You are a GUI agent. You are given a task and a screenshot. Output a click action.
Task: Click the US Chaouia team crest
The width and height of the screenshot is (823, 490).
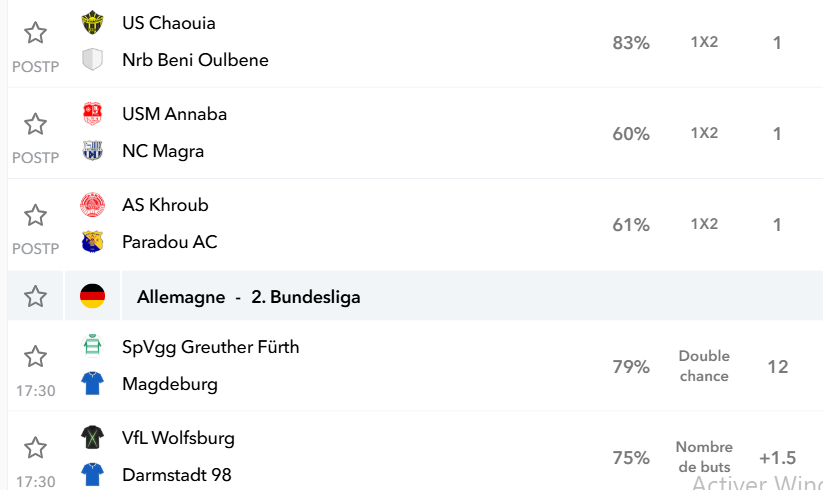click(x=92, y=23)
